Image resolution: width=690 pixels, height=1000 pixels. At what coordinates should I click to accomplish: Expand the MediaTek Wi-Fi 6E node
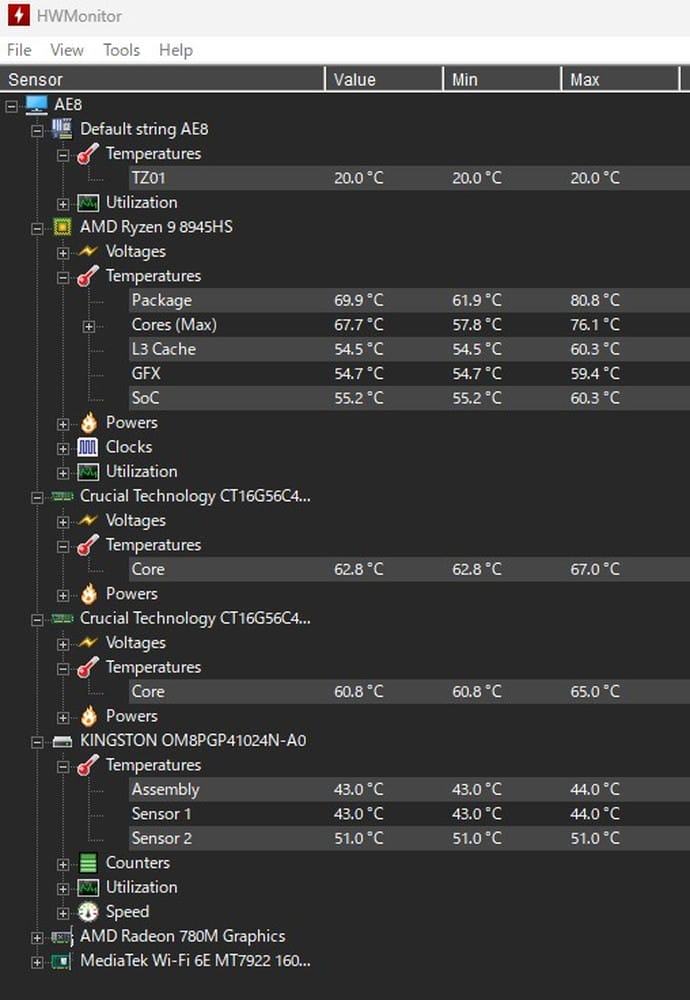coord(37,962)
